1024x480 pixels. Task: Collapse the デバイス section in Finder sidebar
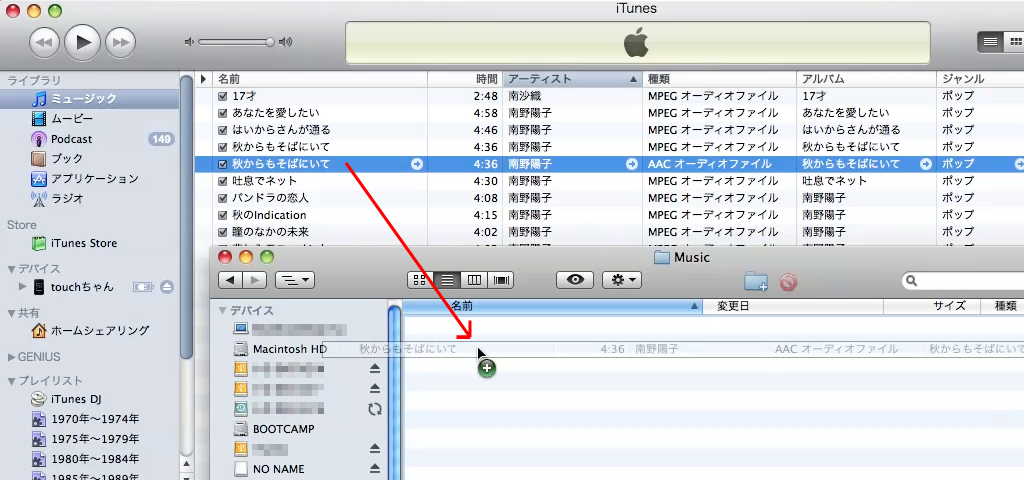(x=223, y=311)
